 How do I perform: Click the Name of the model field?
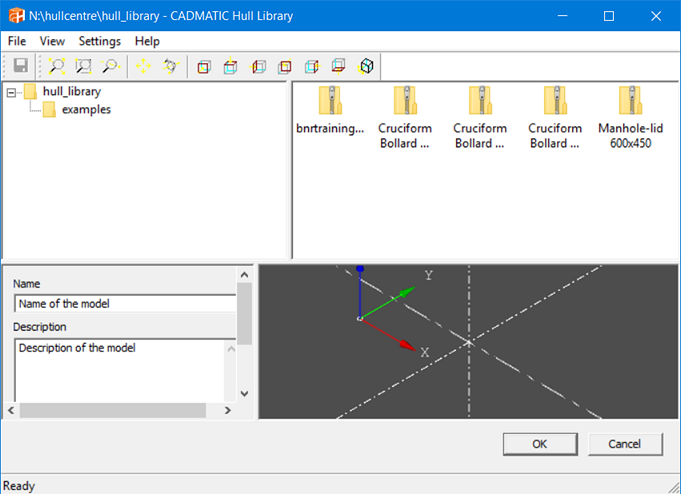[123, 304]
